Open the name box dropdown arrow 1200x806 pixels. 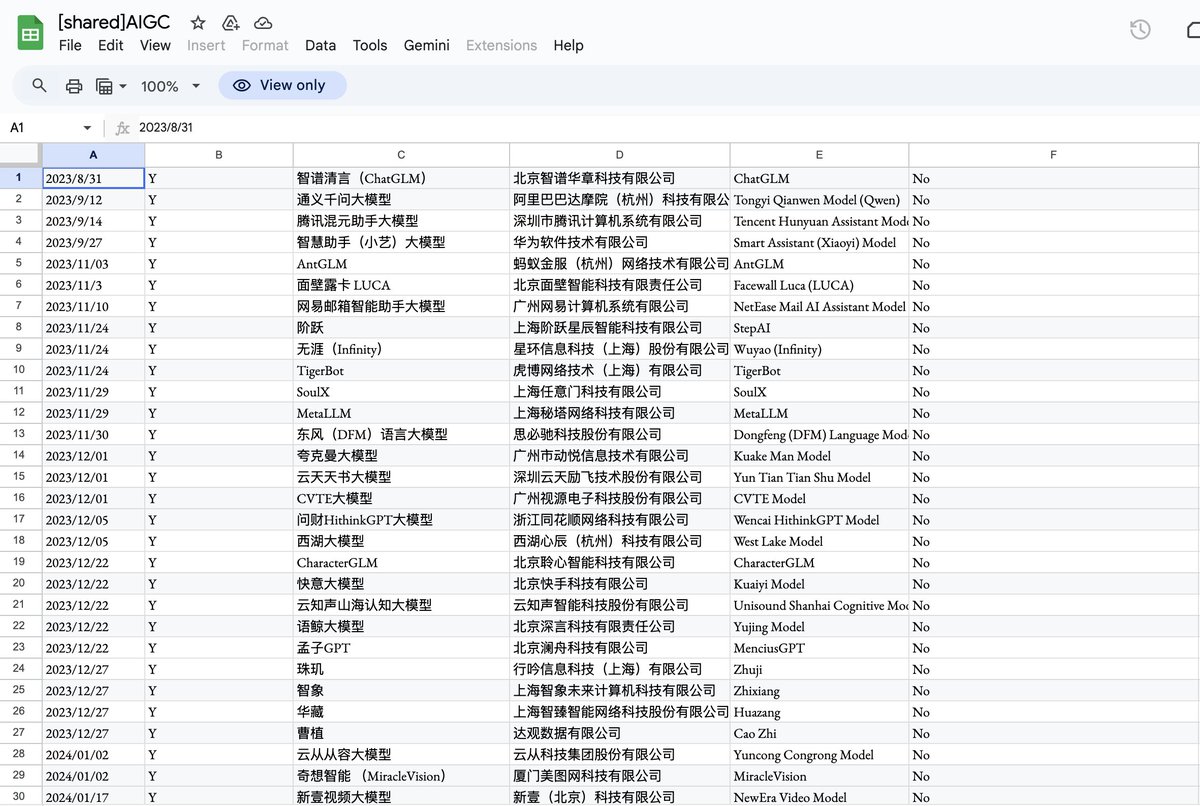[x=87, y=128]
